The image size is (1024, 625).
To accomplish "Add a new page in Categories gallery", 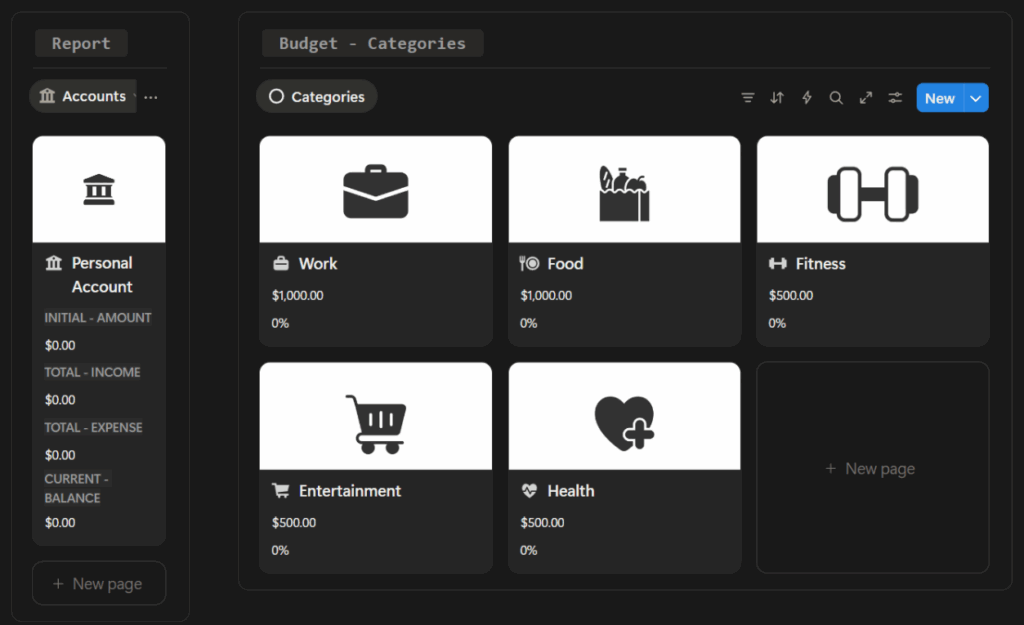I will [872, 468].
